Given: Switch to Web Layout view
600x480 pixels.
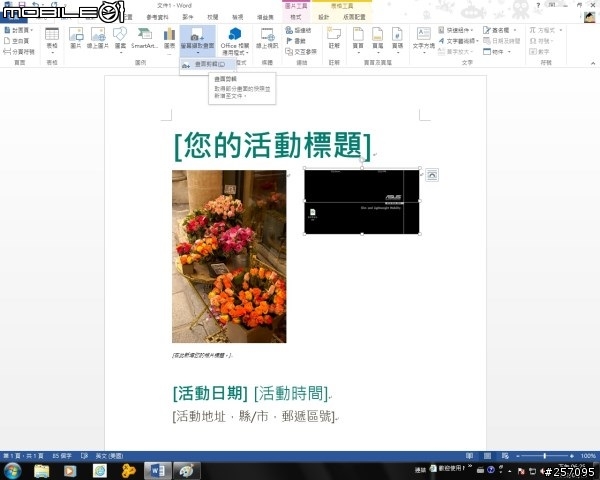Looking at the screenshot, I should point(505,456).
